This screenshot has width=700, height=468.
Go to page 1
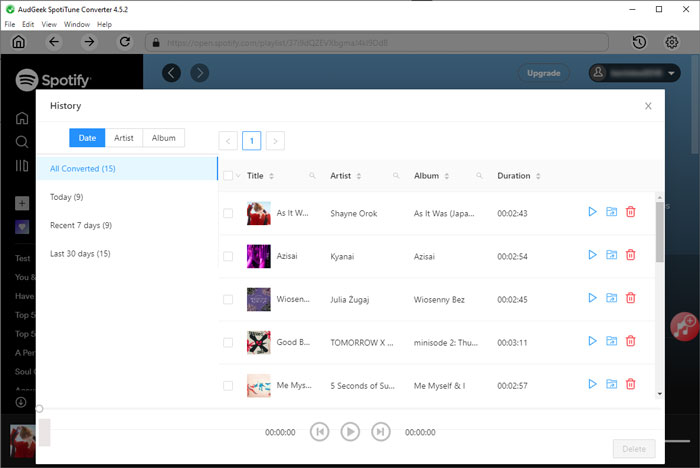pyautogui.click(x=251, y=141)
